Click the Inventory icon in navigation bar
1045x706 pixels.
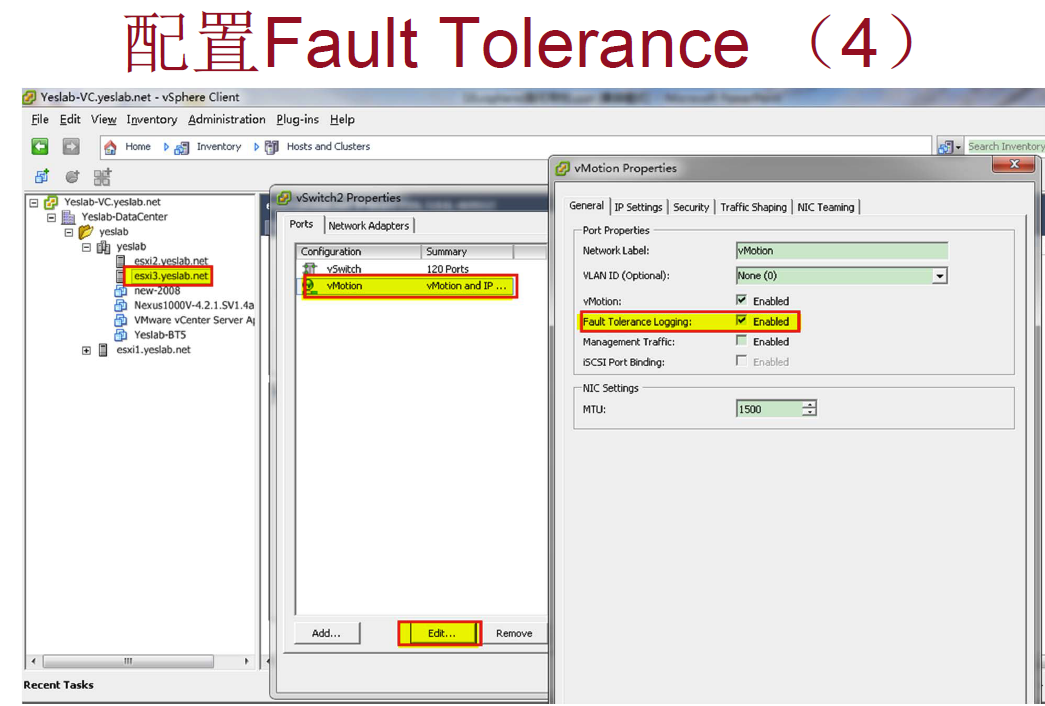(x=181, y=147)
